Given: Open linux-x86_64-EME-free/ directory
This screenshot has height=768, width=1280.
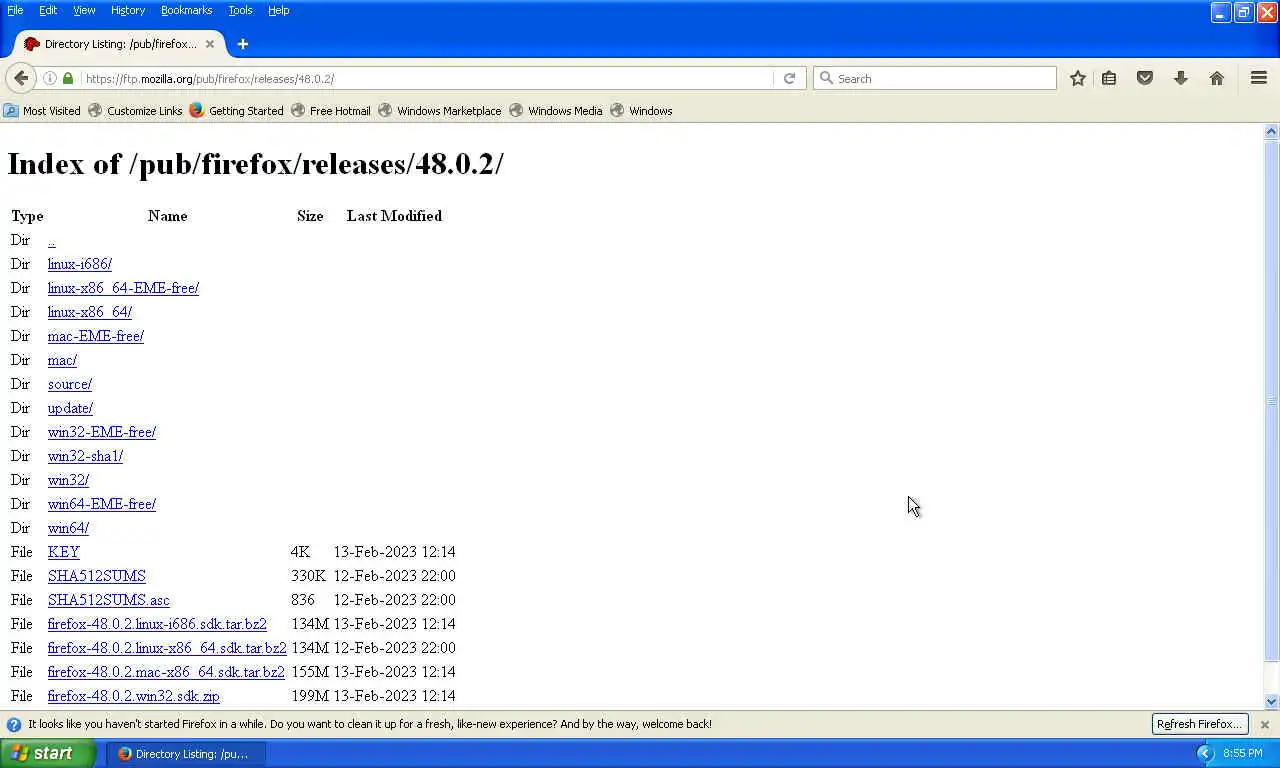Looking at the screenshot, I should 123,288.
